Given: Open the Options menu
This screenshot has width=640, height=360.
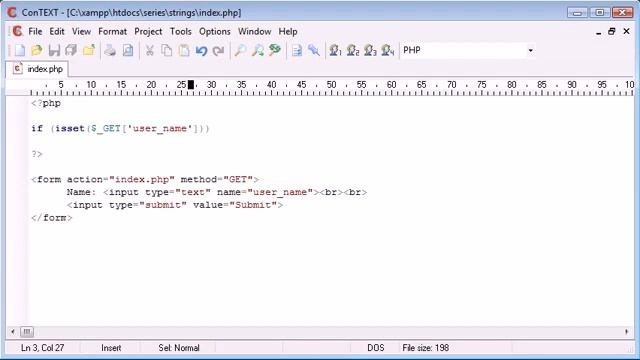Looking at the screenshot, I should point(215,31).
